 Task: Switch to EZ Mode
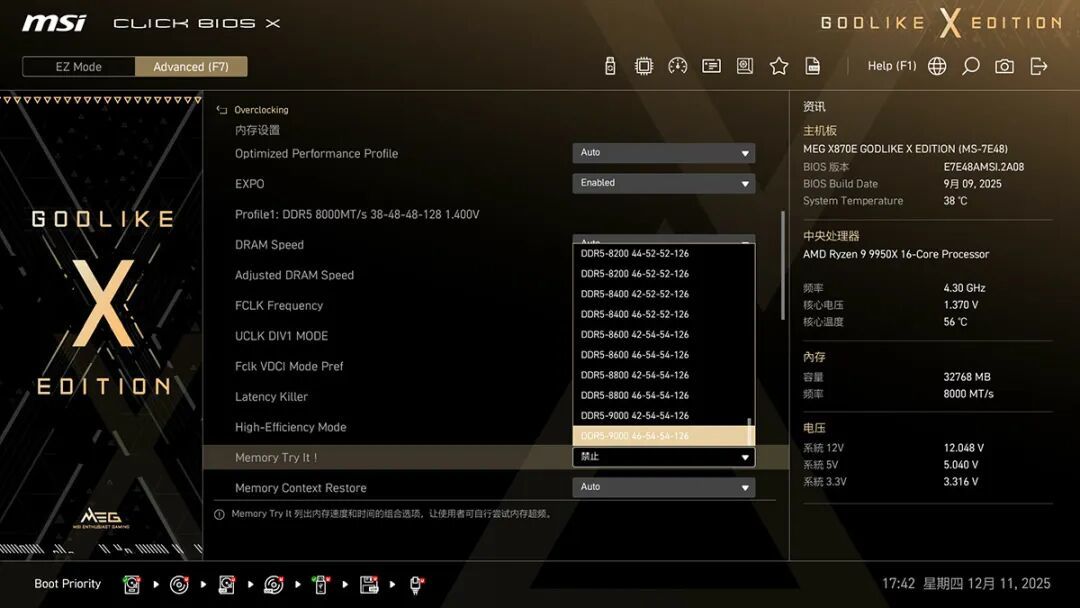pyautogui.click(x=79, y=67)
